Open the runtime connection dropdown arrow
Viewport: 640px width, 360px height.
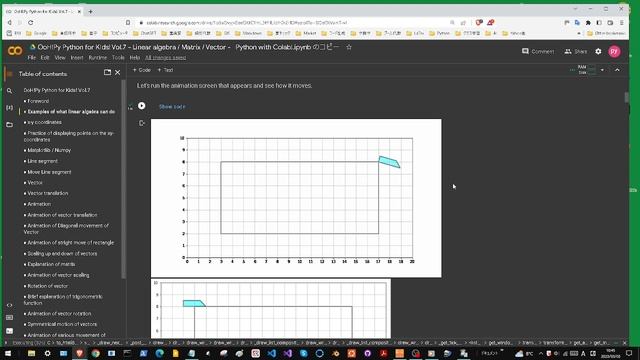coord(602,70)
